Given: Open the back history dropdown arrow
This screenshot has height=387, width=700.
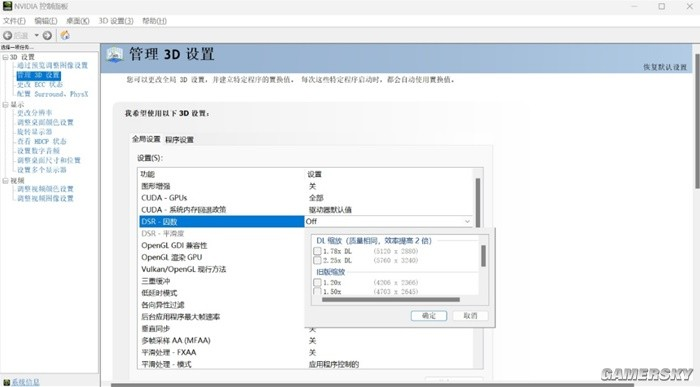Looking at the screenshot, I should click(x=37, y=35).
